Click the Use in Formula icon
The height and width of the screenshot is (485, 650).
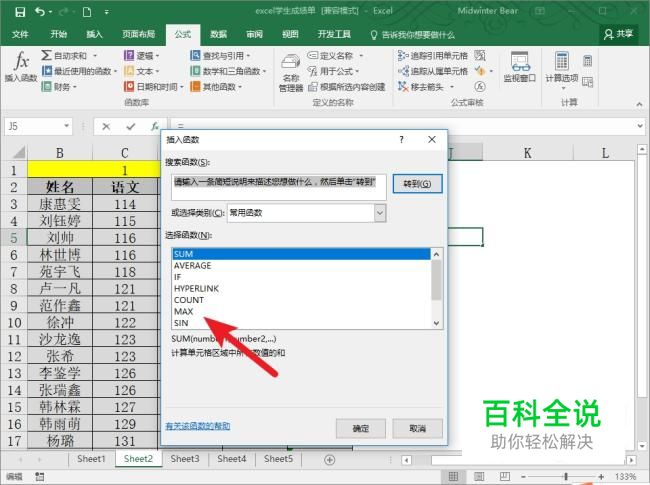(x=313, y=71)
